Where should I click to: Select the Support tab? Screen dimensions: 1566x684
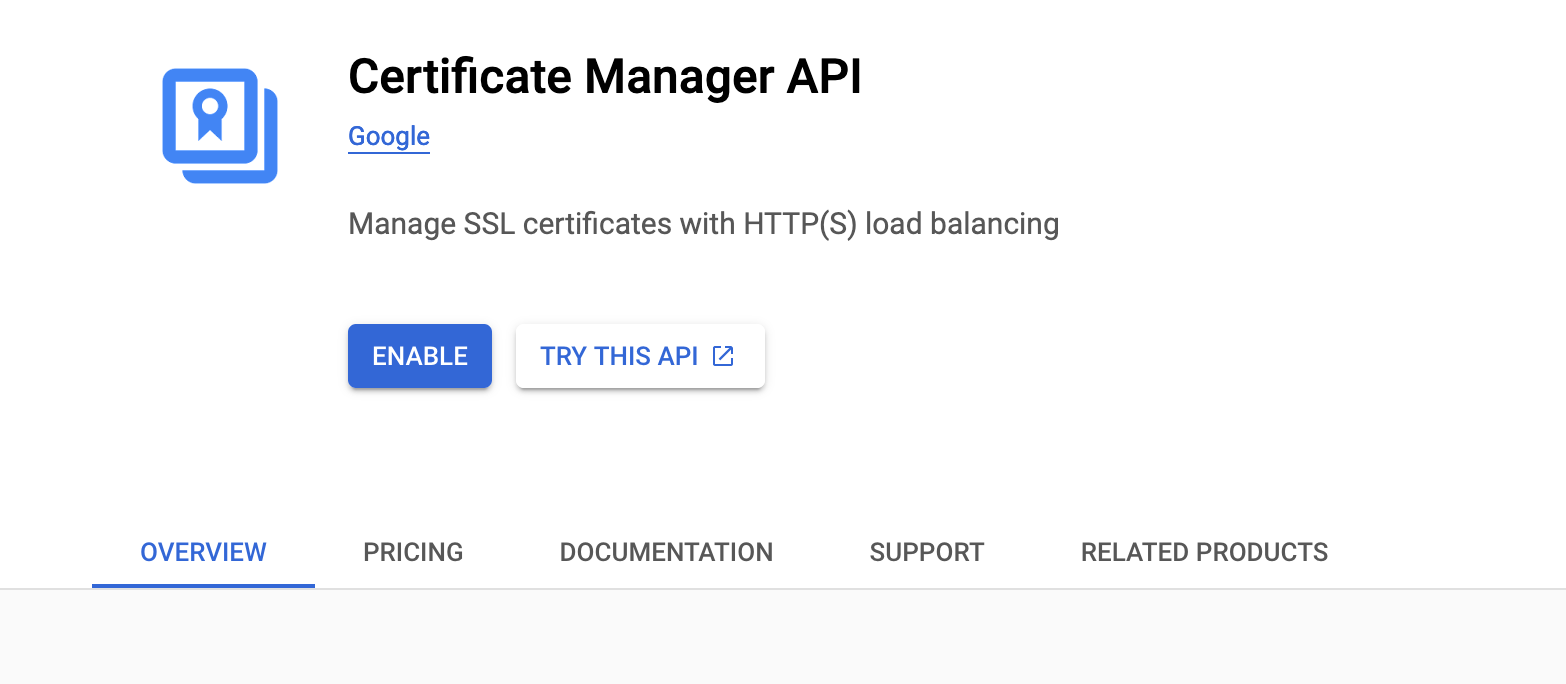[x=927, y=552]
